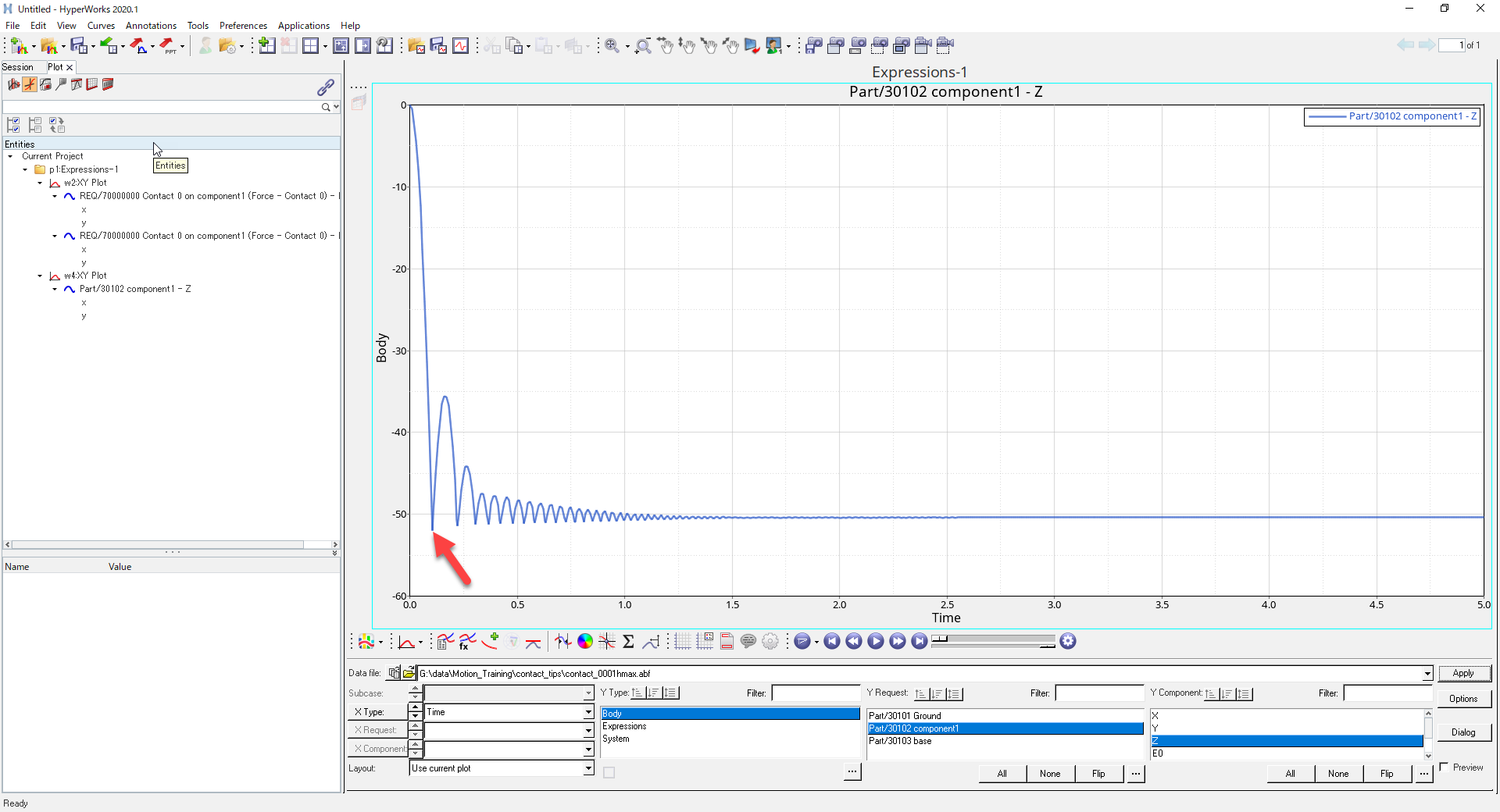Close the Plot browser tab
1500x812 pixels.
tap(70, 67)
